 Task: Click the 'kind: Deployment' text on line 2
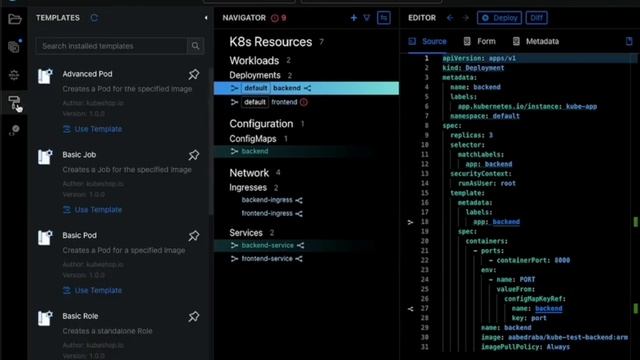coord(473,68)
